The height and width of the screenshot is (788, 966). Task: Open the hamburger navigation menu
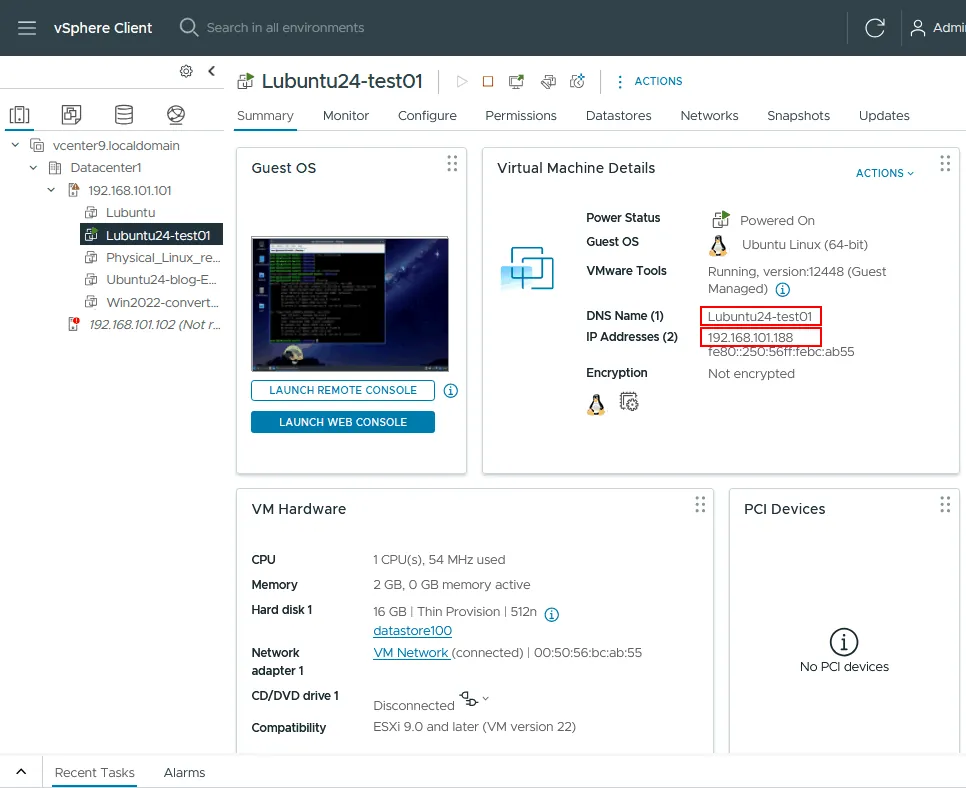click(x=26, y=28)
